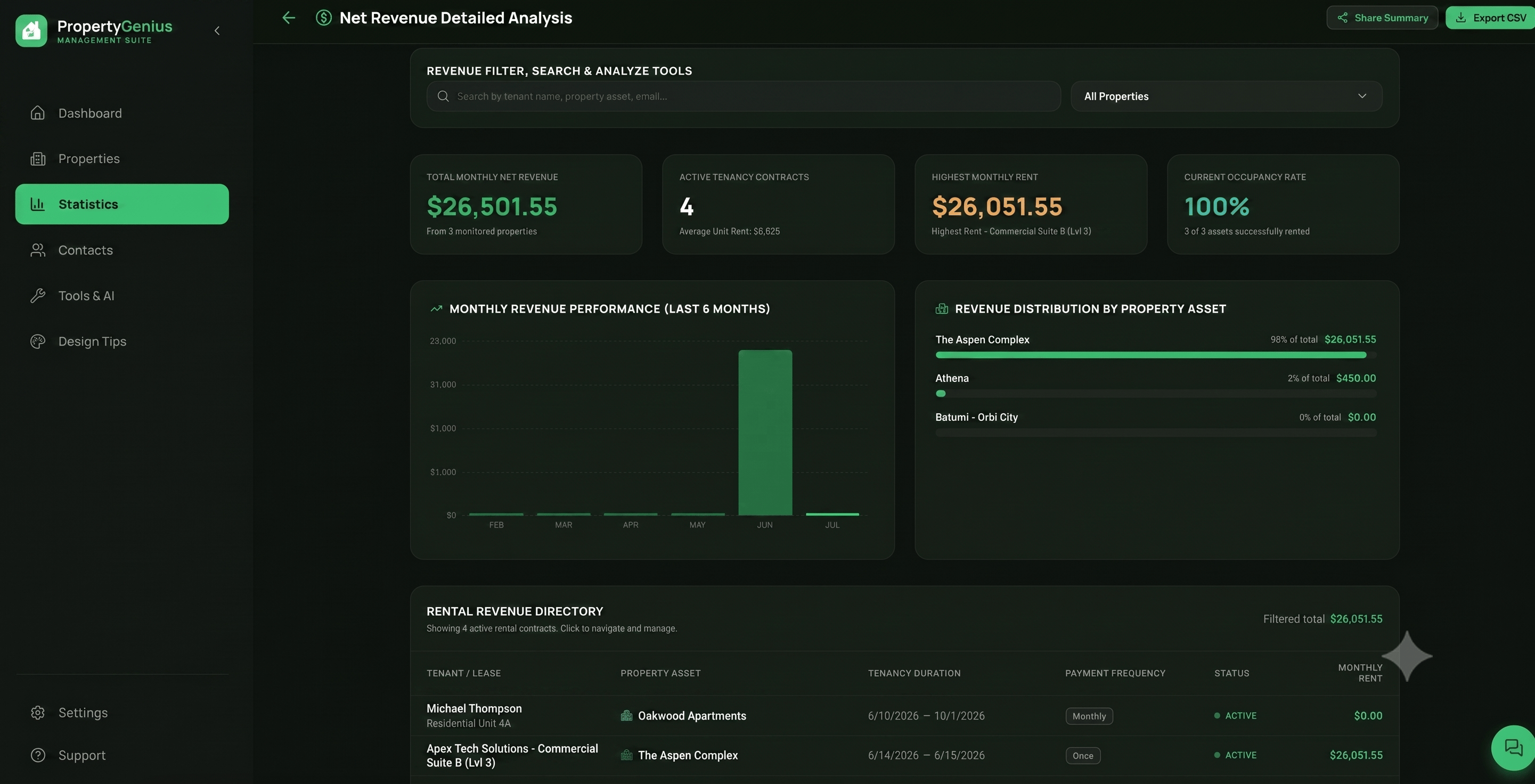Click the Batumi - Orbi City progress bar
This screenshot has height=784, width=1535.
pyautogui.click(x=1156, y=432)
